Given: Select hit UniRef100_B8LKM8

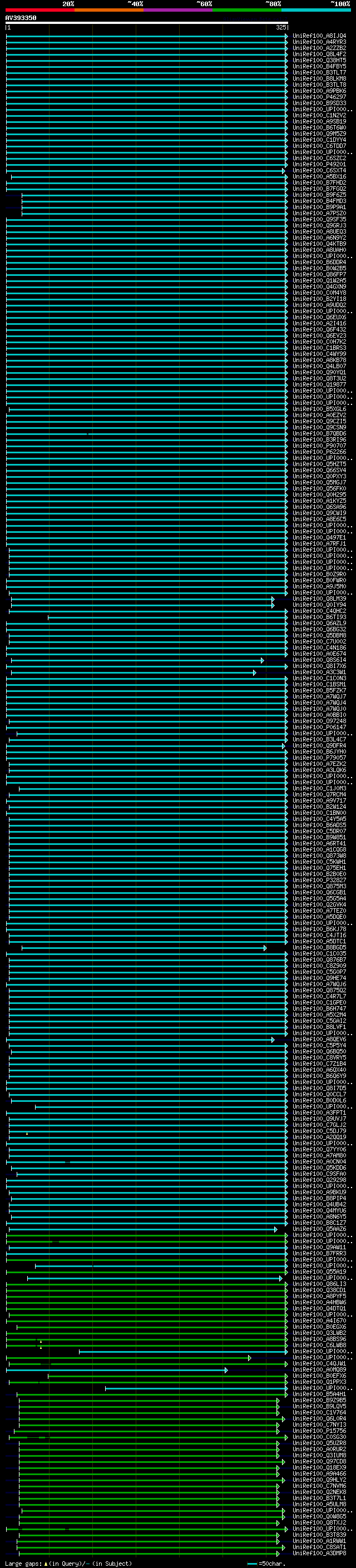Looking at the screenshot, I should (x=319, y=78).
